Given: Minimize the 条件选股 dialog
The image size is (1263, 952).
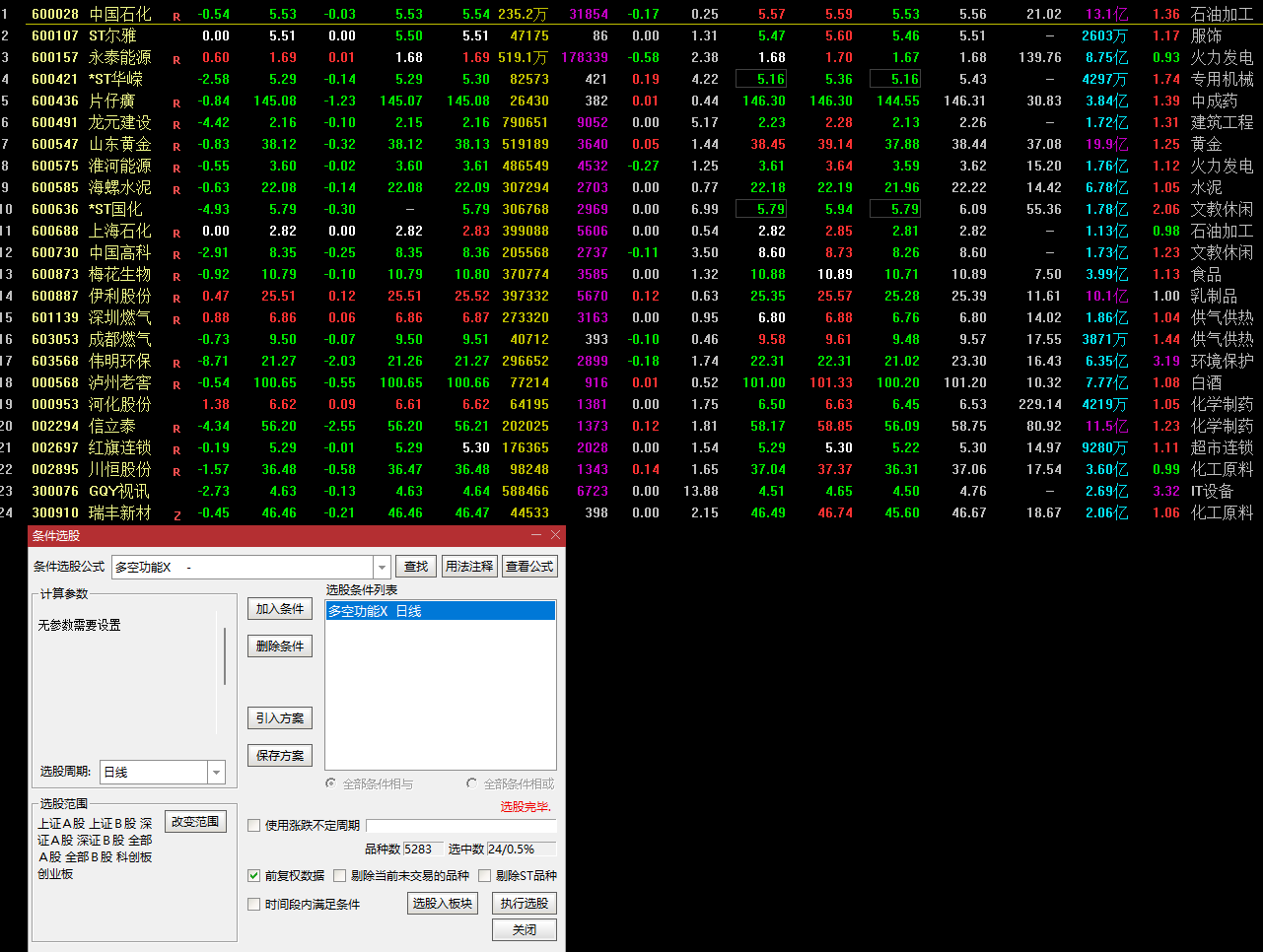Looking at the screenshot, I should point(536,535).
